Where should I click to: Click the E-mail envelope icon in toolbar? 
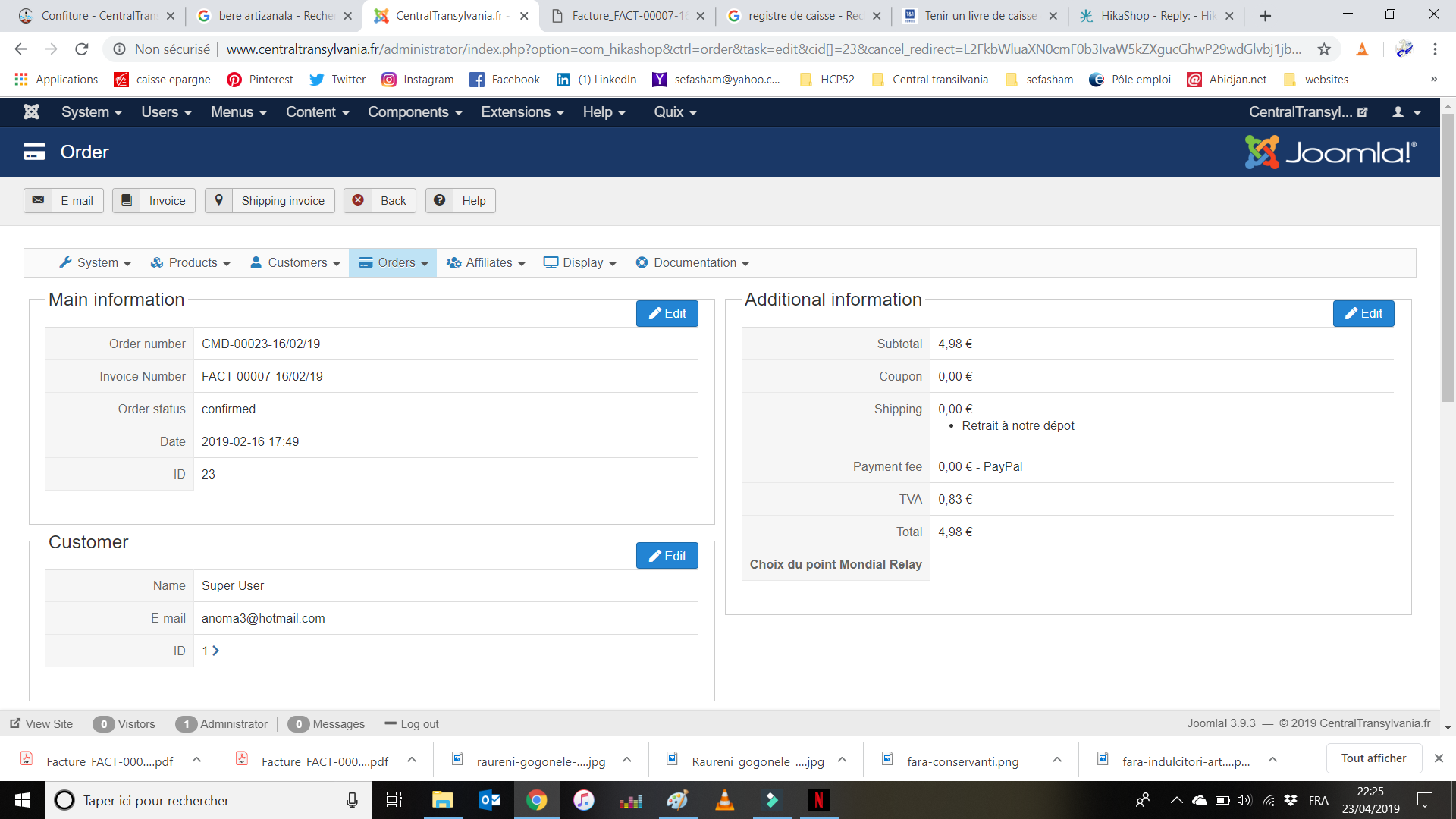pos(38,201)
